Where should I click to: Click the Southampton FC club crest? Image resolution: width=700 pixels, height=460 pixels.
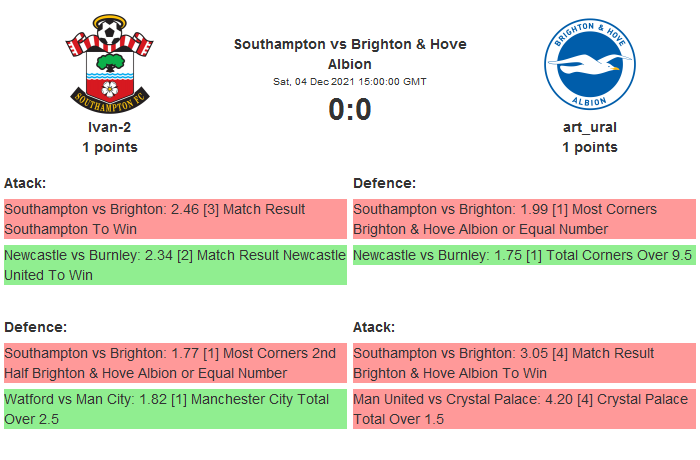coord(110,62)
